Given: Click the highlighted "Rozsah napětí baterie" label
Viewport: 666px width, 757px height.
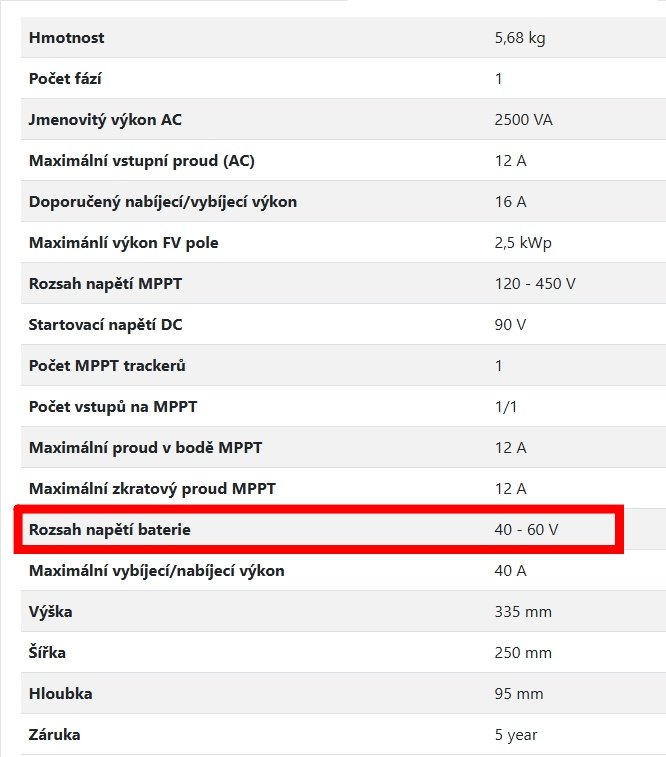Looking at the screenshot, I should pos(110,529).
